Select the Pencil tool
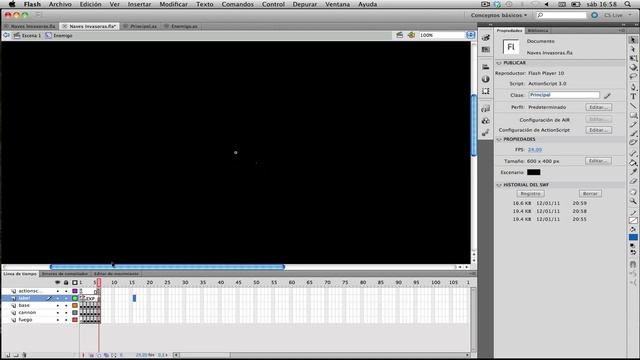This screenshot has width=640, height=360. (633, 124)
